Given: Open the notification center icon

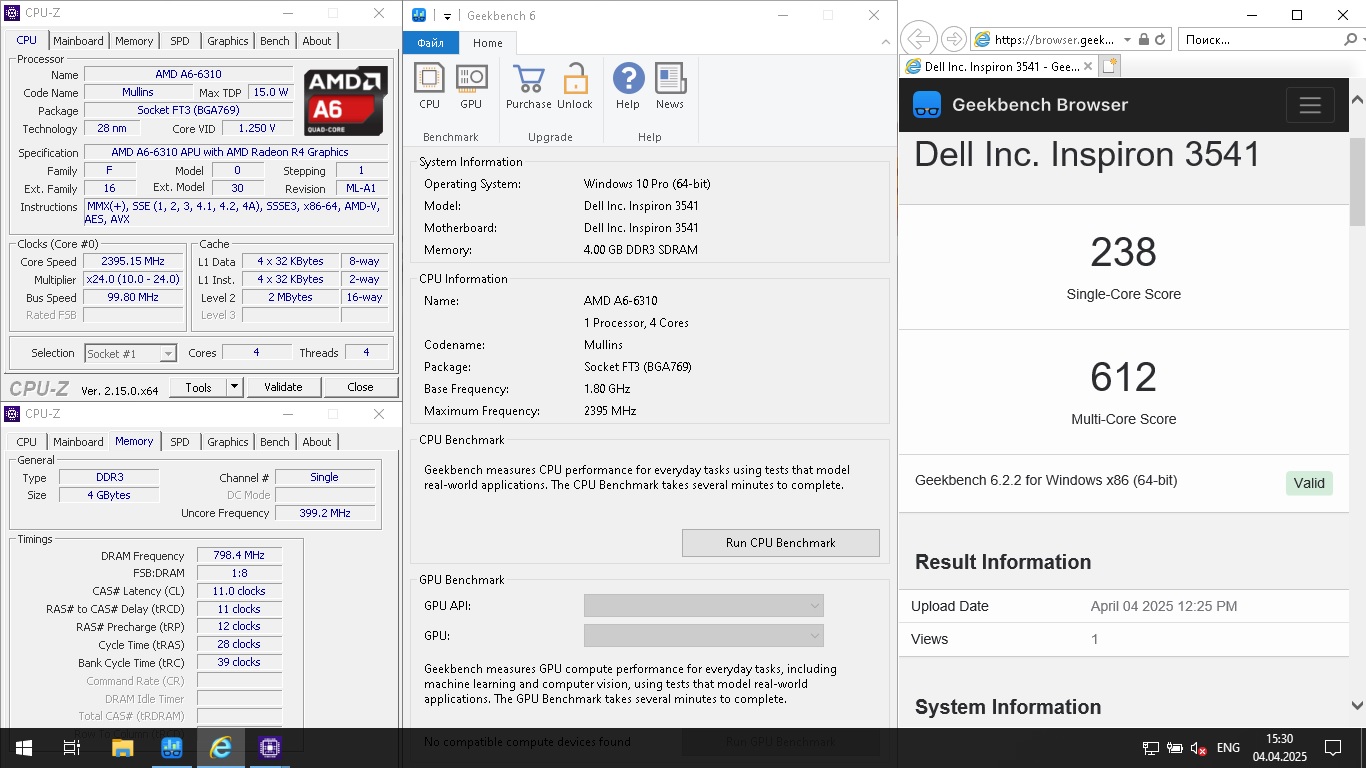Looking at the screenshot, I should pos(1333,748).
